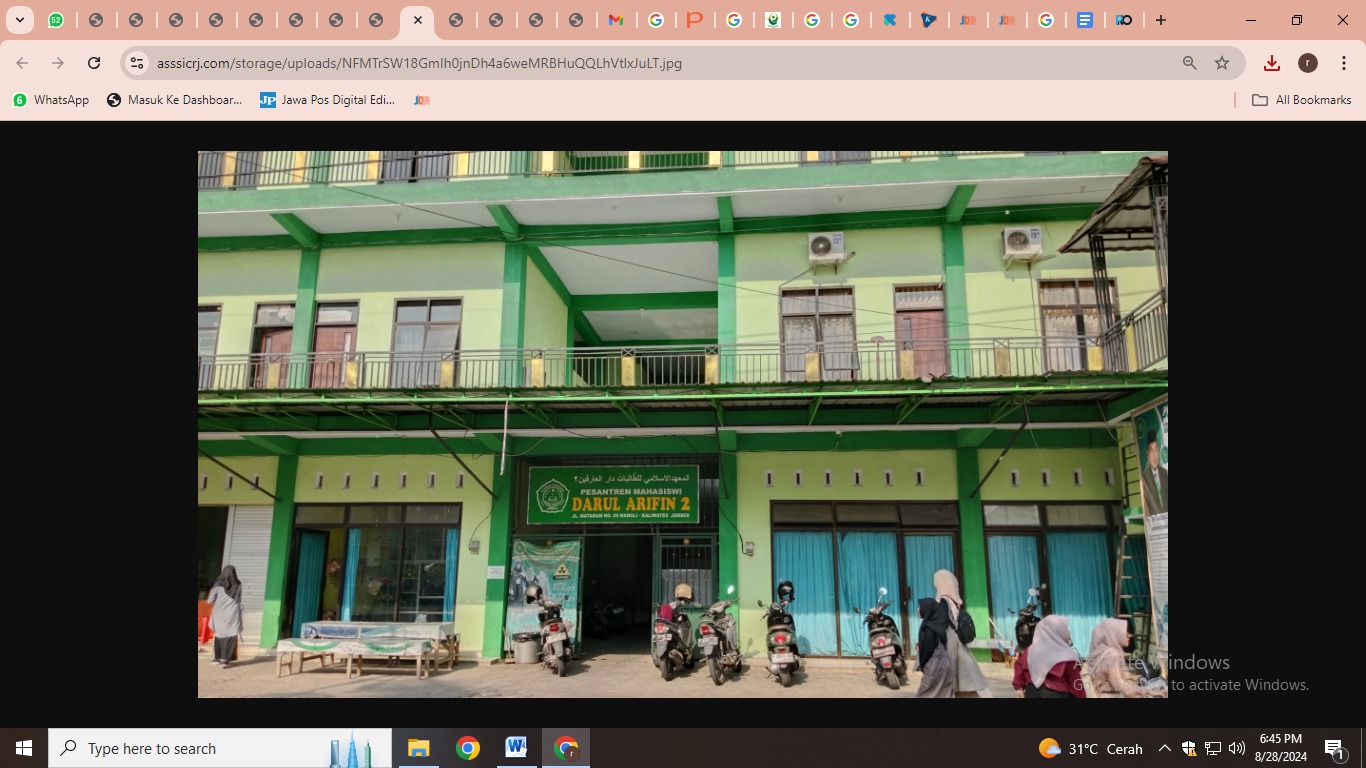
Task: Open the Windows Start menu
Action: click(x=24, y=748)
